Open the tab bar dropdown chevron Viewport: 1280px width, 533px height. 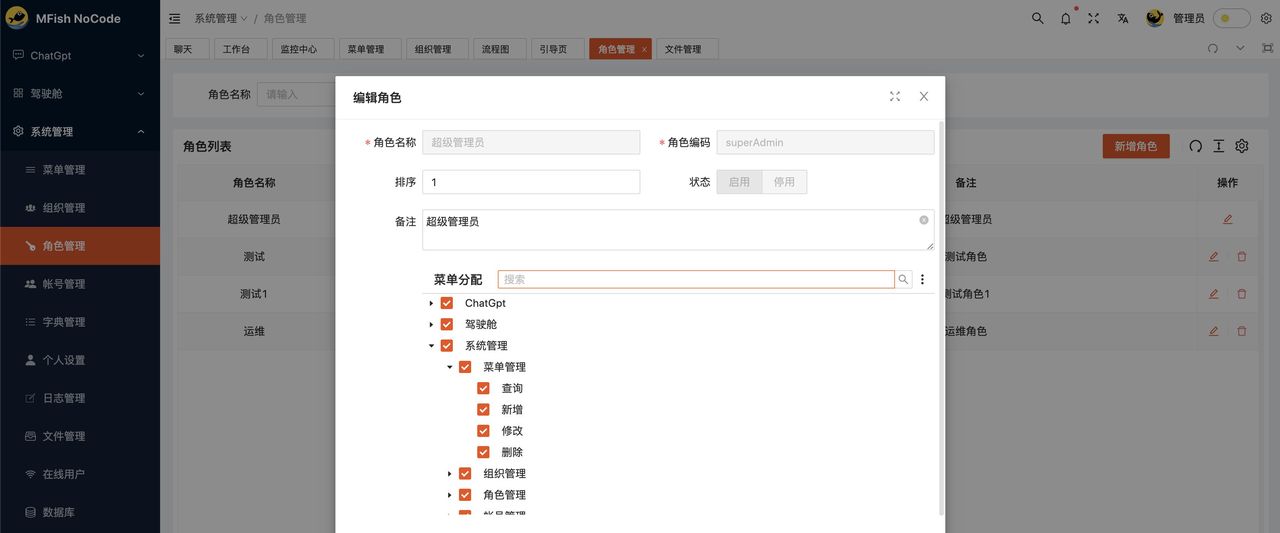coord(1241,48)
